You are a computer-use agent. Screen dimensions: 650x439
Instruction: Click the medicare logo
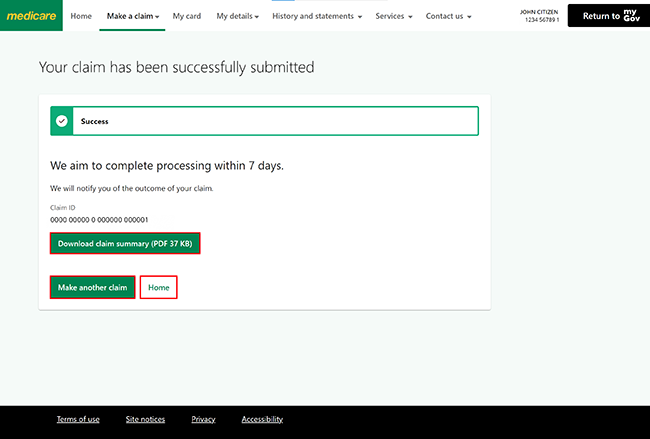click(x=32, y=16)
